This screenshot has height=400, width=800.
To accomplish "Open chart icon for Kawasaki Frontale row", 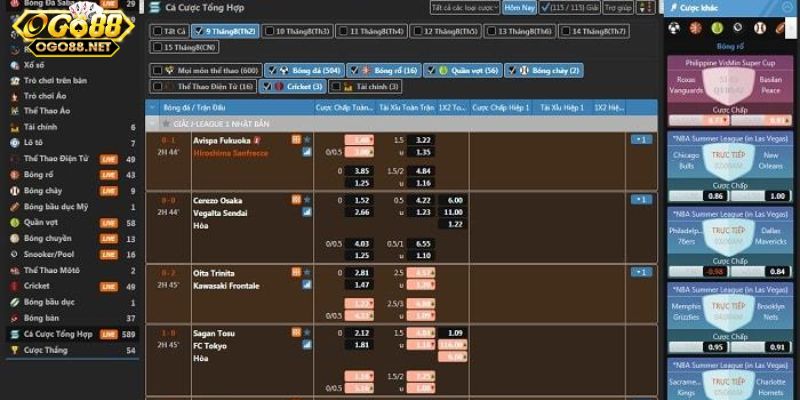I will 307,285.
